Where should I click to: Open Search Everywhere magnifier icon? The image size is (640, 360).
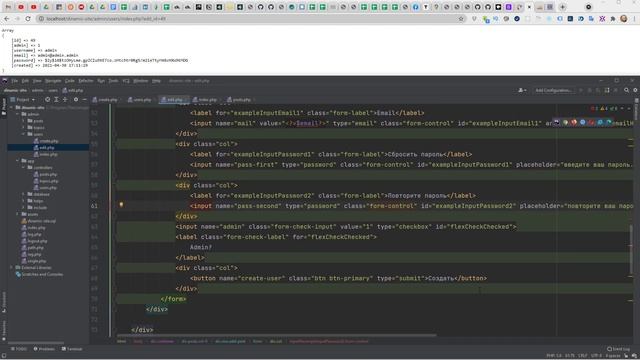pyautogui.click(x=626, y=90)
